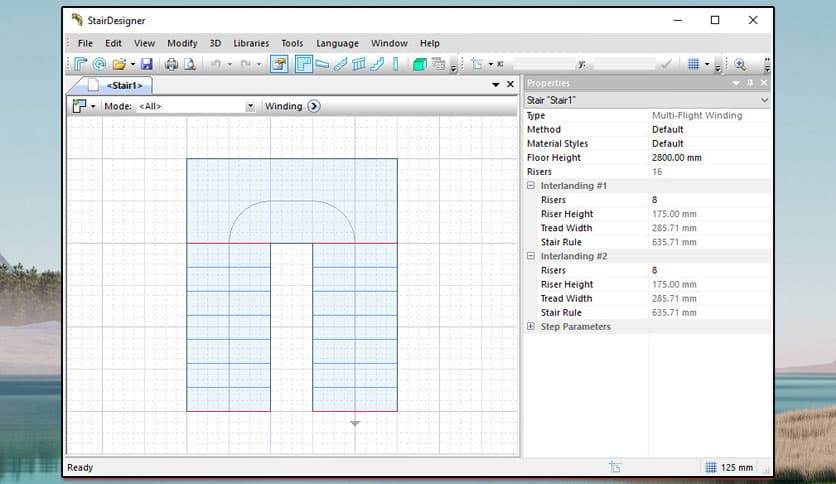Open the Edit menu
Image resolution: width=836 pixels, height=484 pixels.
click(113, 43)
